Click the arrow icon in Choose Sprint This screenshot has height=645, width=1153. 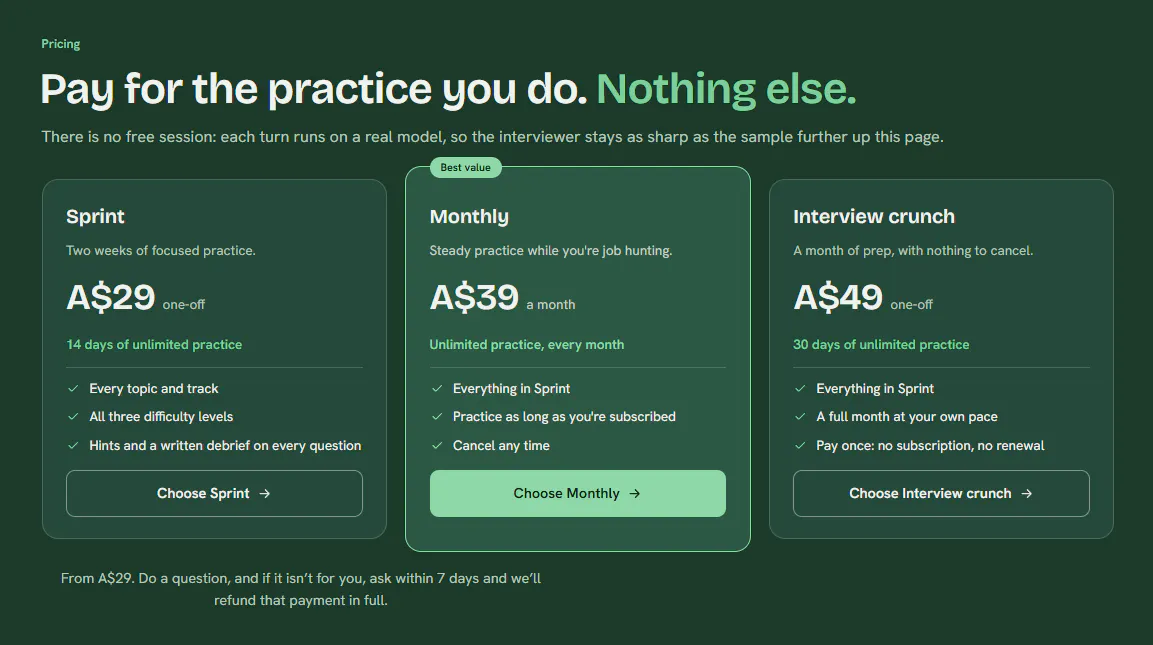(265, 493)
